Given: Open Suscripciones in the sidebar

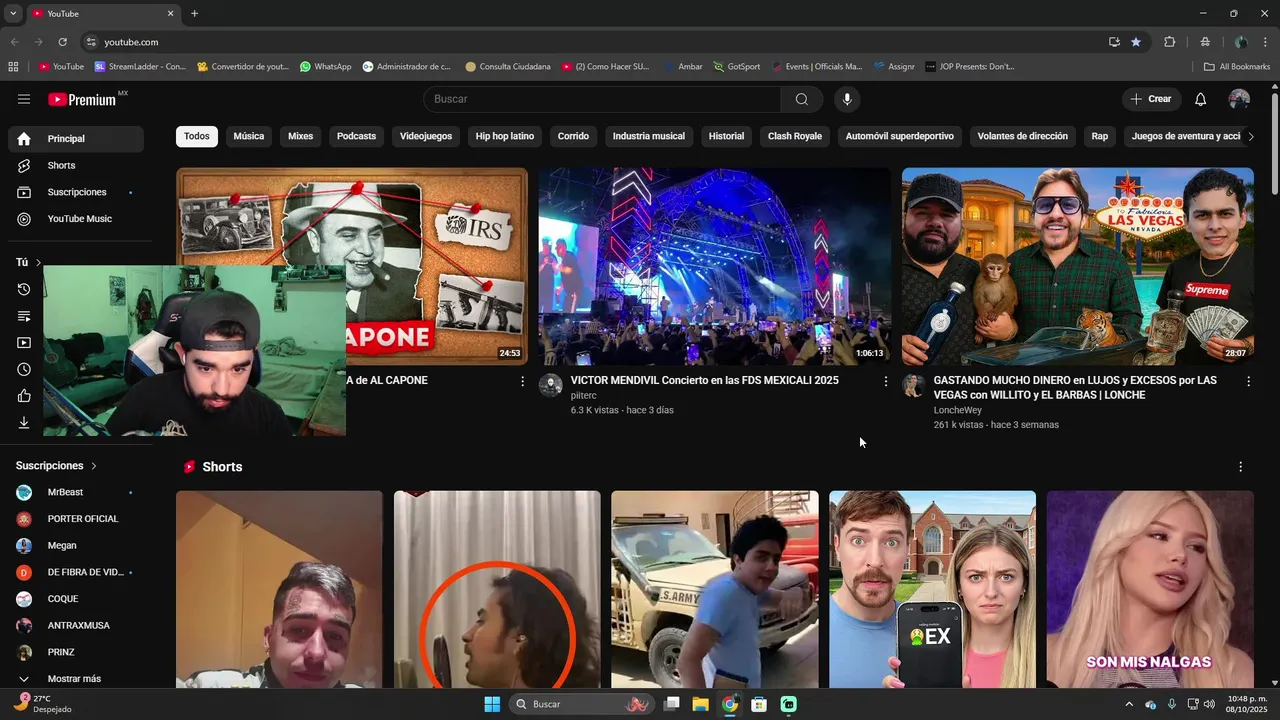Looking at the screenshot, I should coord(76,192).
